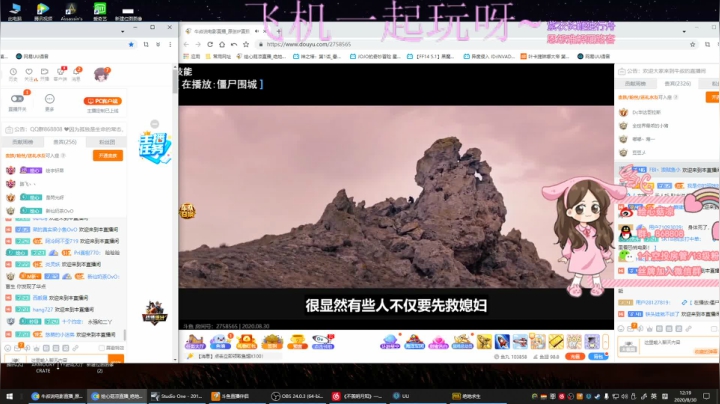The width and height of the screenshot is (720, 404).
Task: Open the history clock icon in left window
Action: (13, 72)
